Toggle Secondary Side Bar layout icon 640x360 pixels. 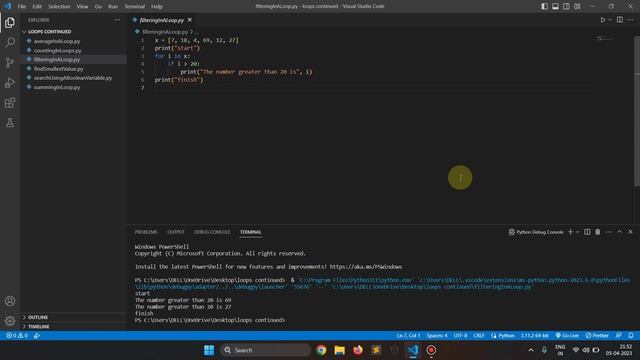tap(566, 6)
